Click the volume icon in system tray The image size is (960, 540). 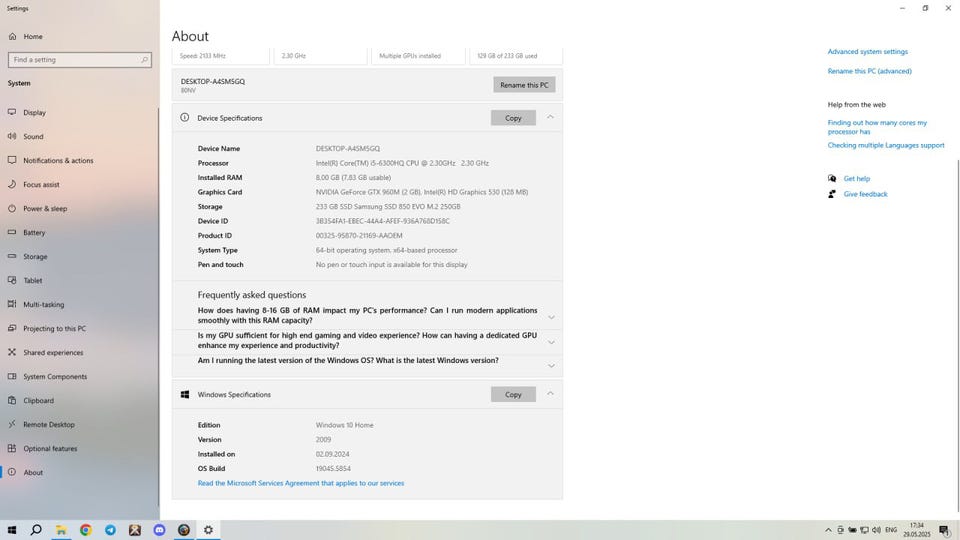tap(876, 530)
